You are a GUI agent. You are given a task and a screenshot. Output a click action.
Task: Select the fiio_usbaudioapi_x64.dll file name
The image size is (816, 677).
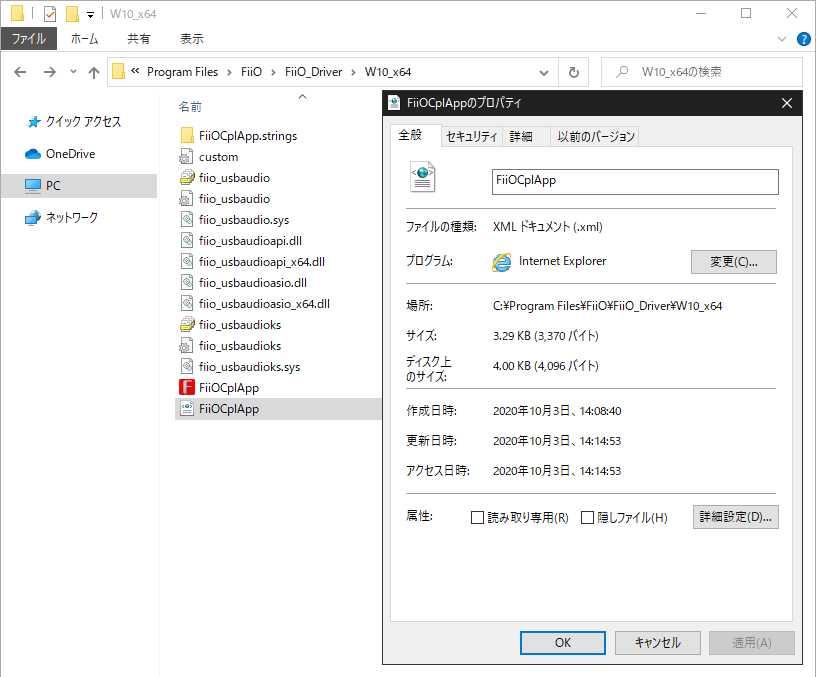coord(262,262)
